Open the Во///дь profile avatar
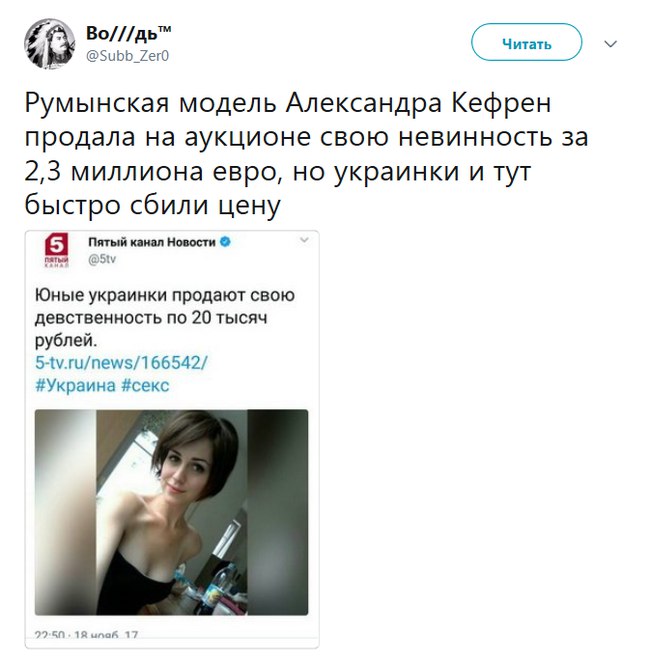650x661 pixels. point(49,43)
